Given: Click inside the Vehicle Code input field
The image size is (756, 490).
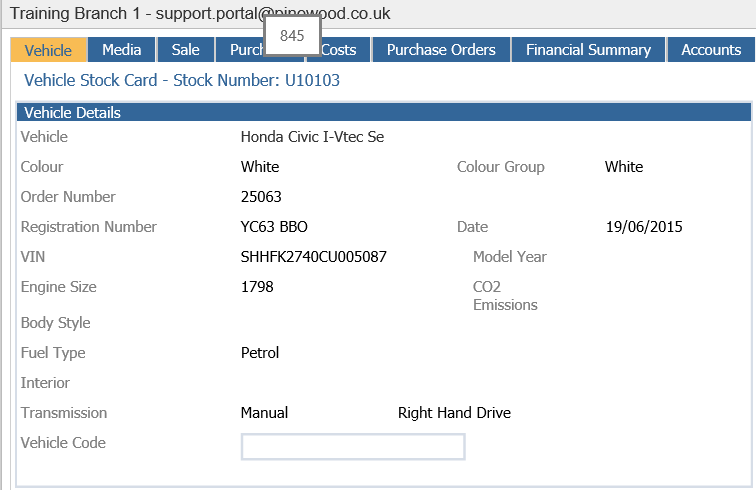Looking at the screenshot, I should (x=353, y=447).
